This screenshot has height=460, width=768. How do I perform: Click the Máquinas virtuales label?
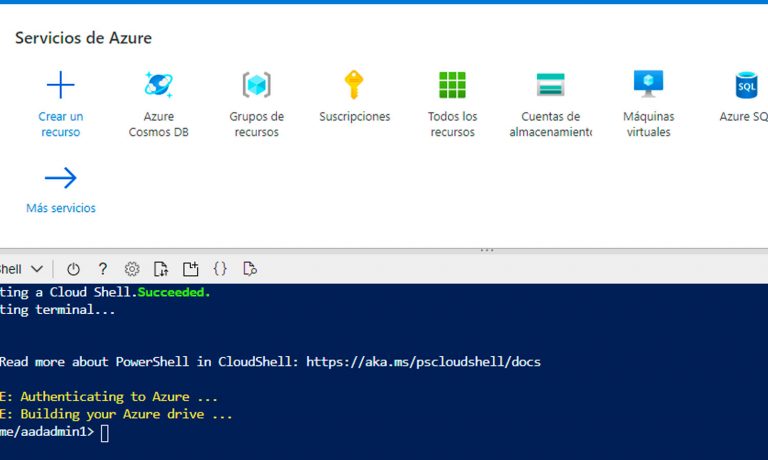(648, 124)
